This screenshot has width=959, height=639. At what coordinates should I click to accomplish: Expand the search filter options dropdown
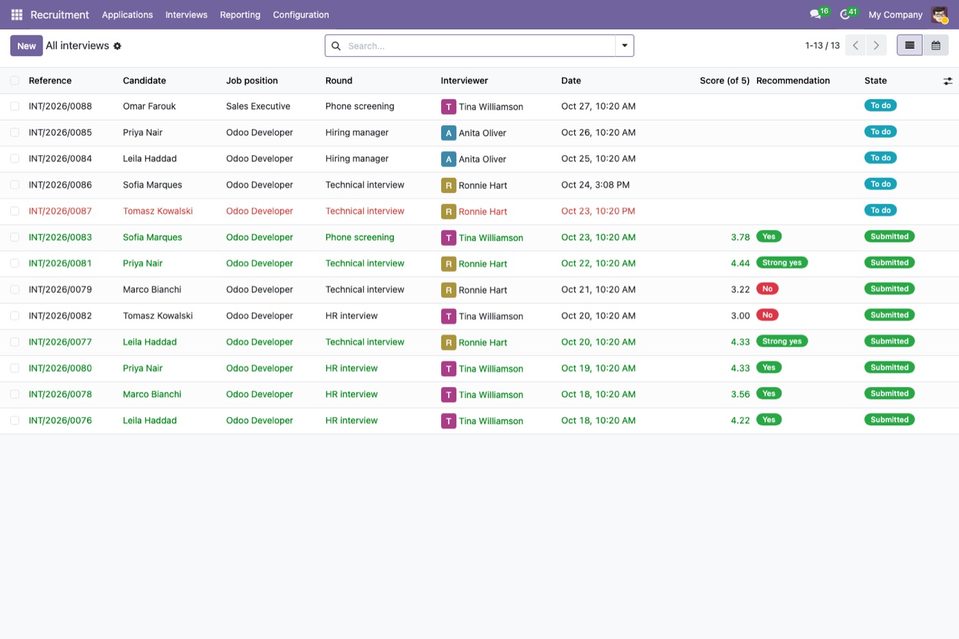point(624,46)
